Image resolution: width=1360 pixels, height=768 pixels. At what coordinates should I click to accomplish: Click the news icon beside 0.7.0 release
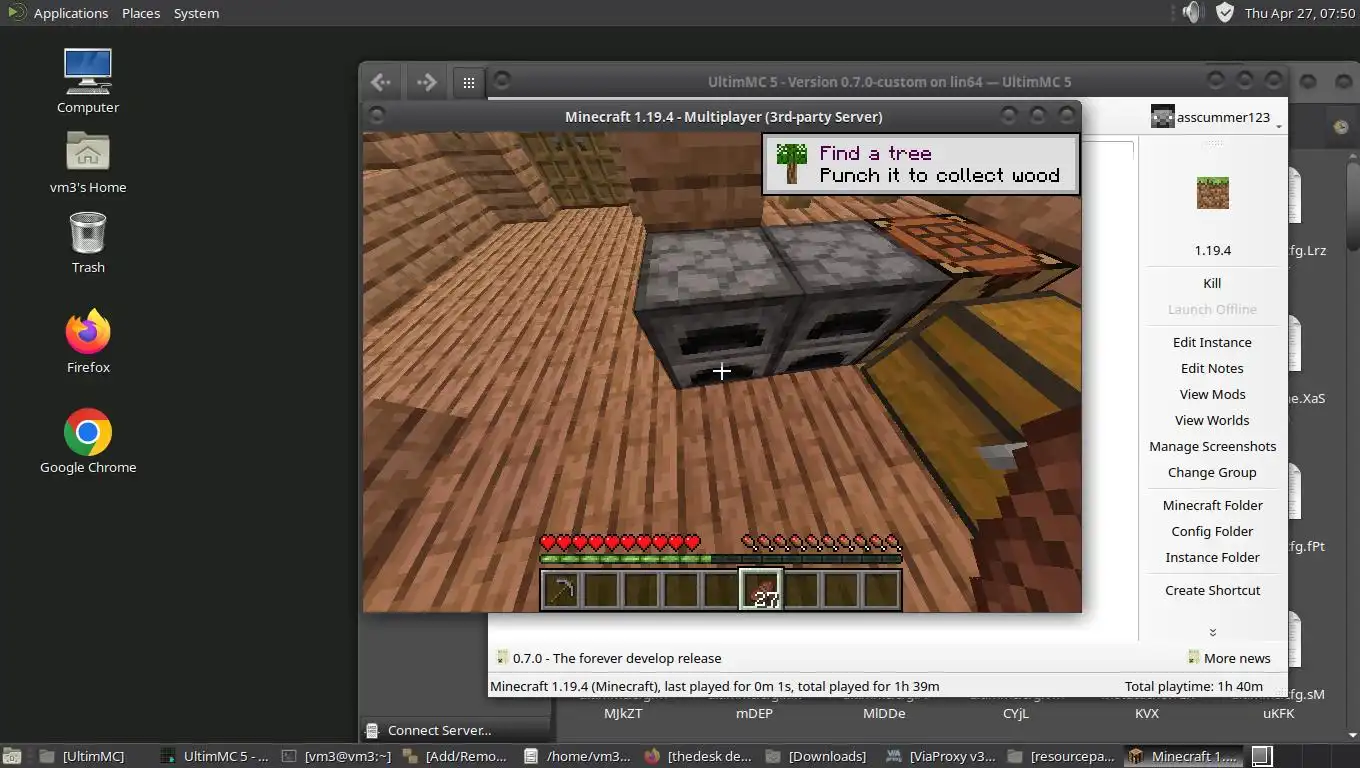[502, 658]
